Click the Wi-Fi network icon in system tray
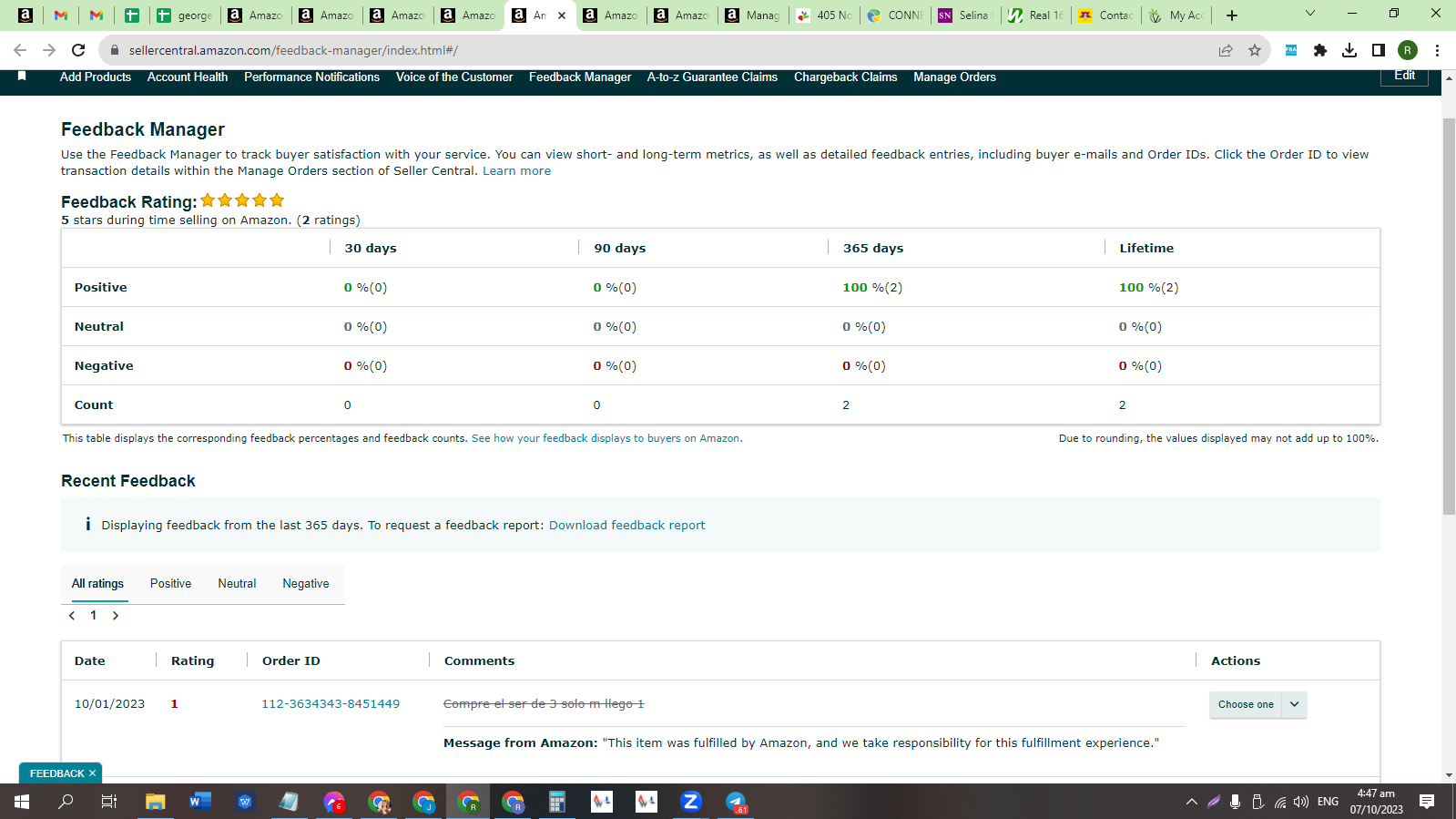Image resolution: width=1456 pixels, height=819 pixels. [x=1279, y=802]
